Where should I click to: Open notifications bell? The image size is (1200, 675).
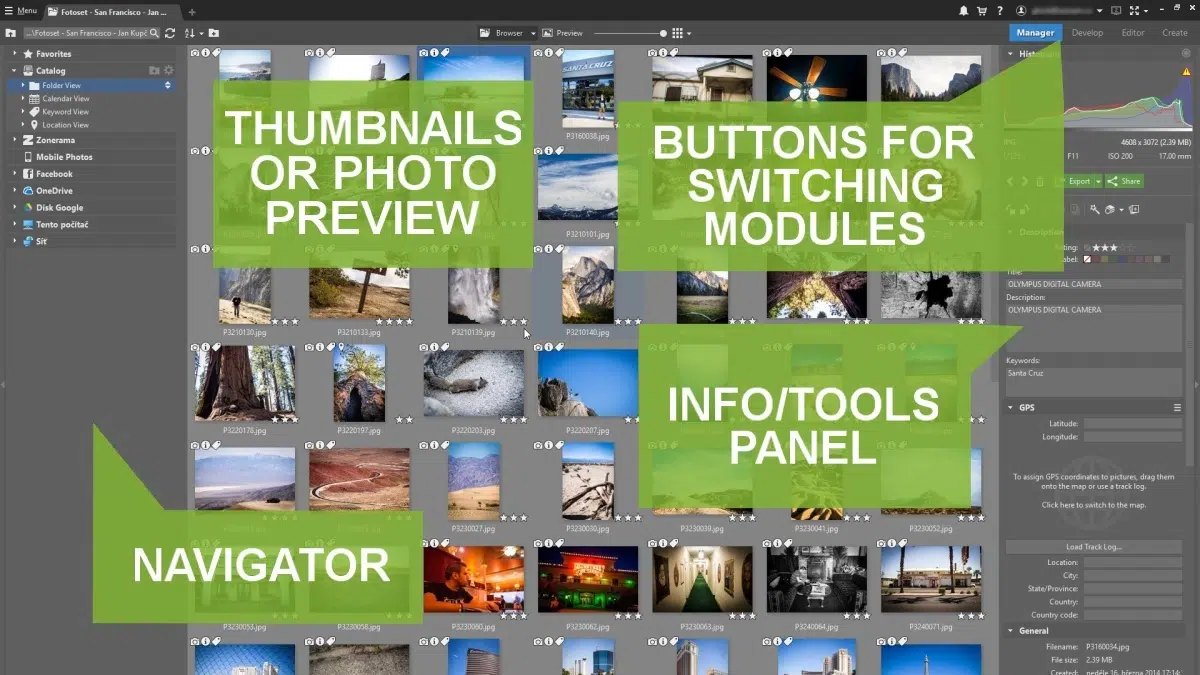point(963,11)
